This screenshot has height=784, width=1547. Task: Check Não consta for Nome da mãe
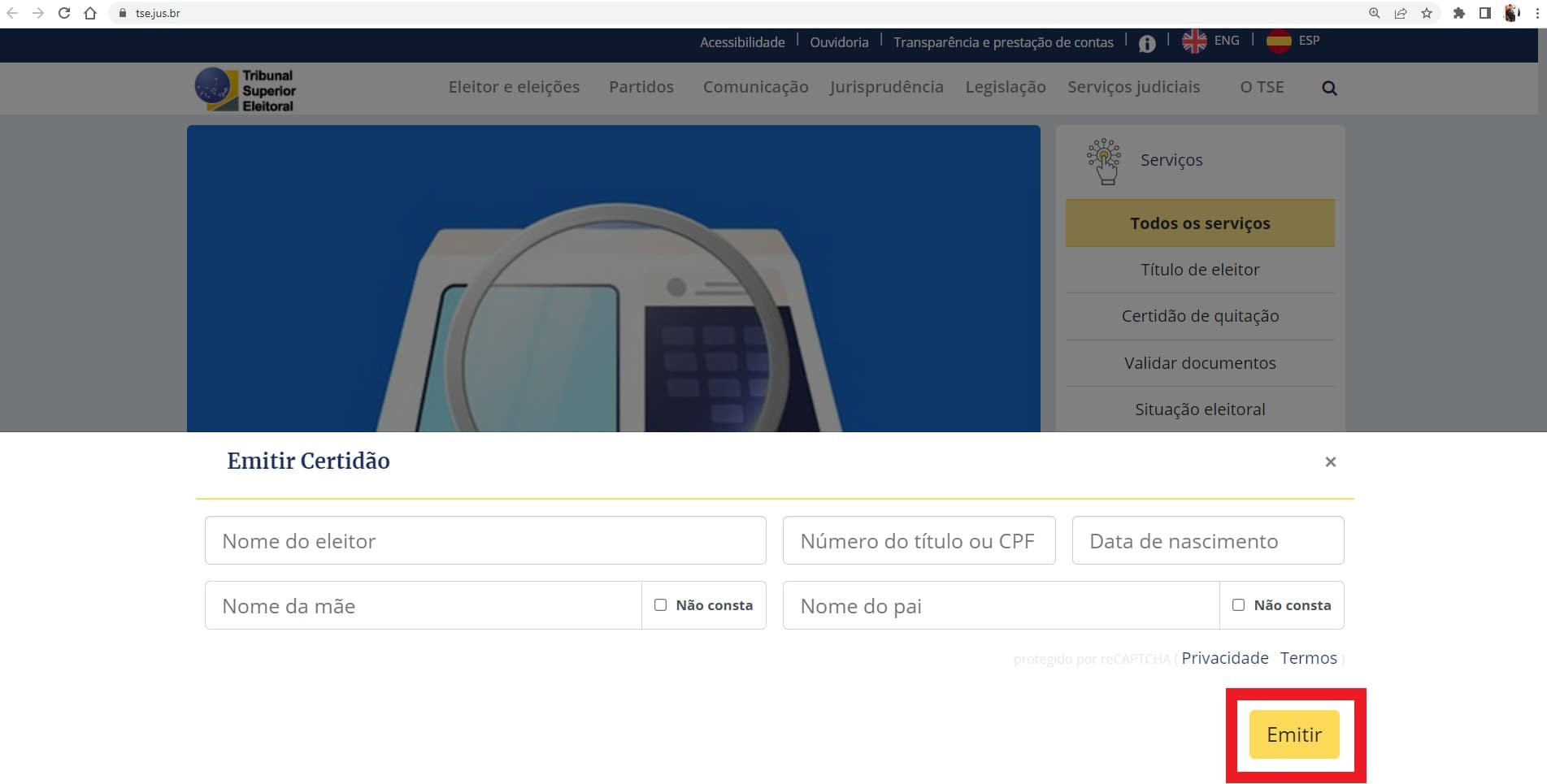(x=660, y=605)
